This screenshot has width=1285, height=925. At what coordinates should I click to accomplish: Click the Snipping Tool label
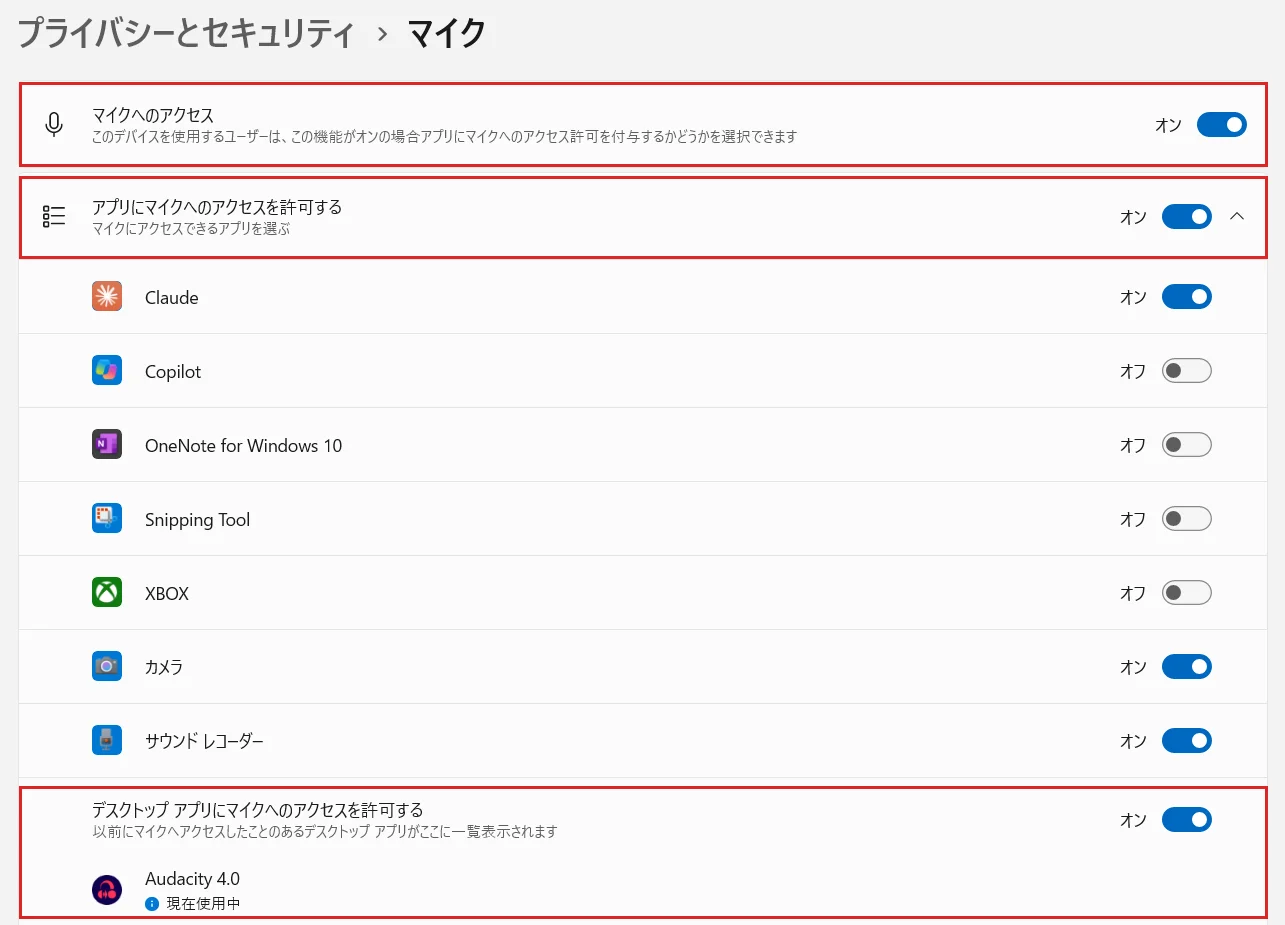tap(197, 520)
